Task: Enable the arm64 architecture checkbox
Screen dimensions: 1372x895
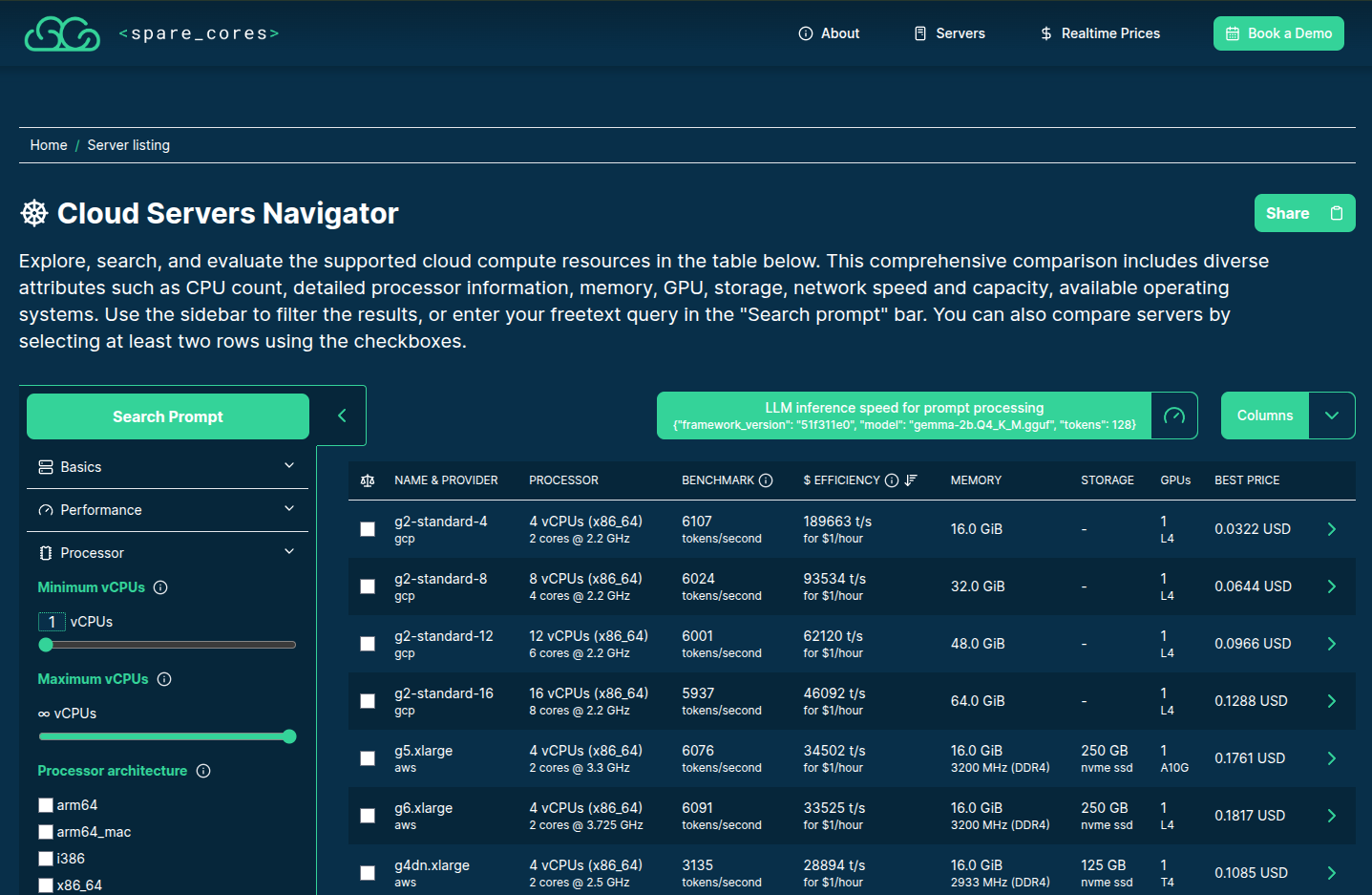Action: pos(46,805)
